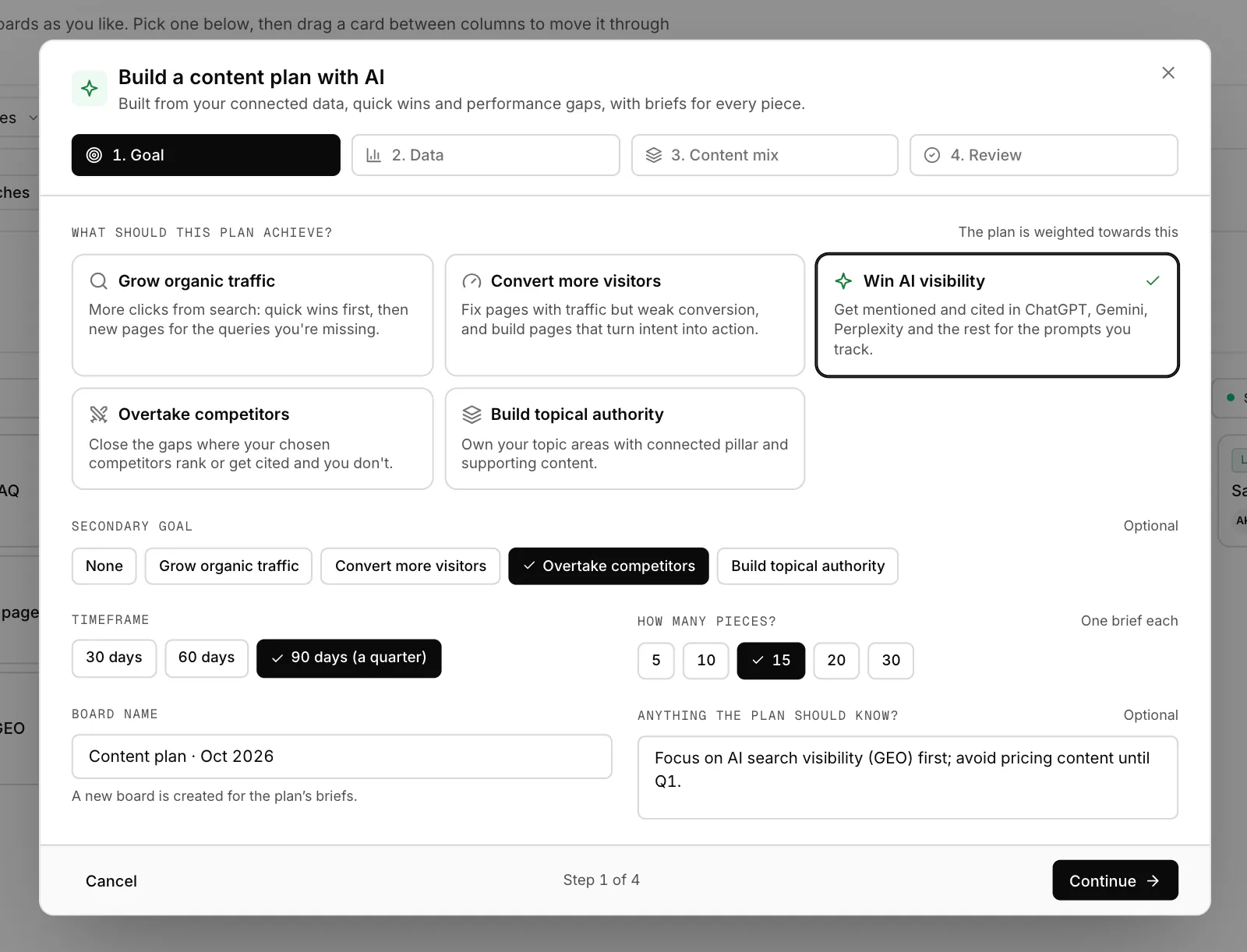Set secondary goal to None
The width and height of the screenshot is (1247, 952).
click(104, 566)
